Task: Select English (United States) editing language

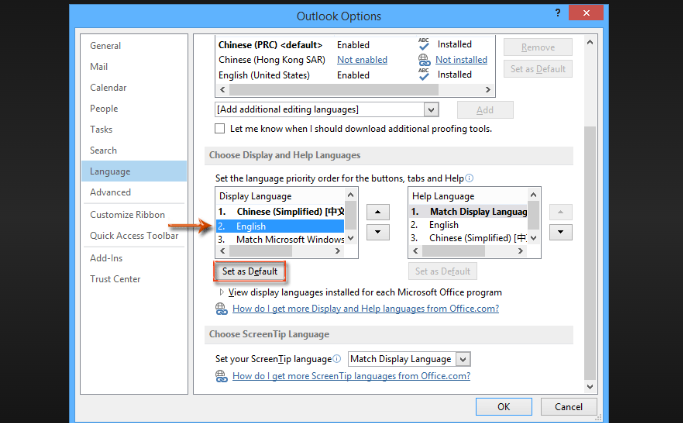Action: point(355,75)
